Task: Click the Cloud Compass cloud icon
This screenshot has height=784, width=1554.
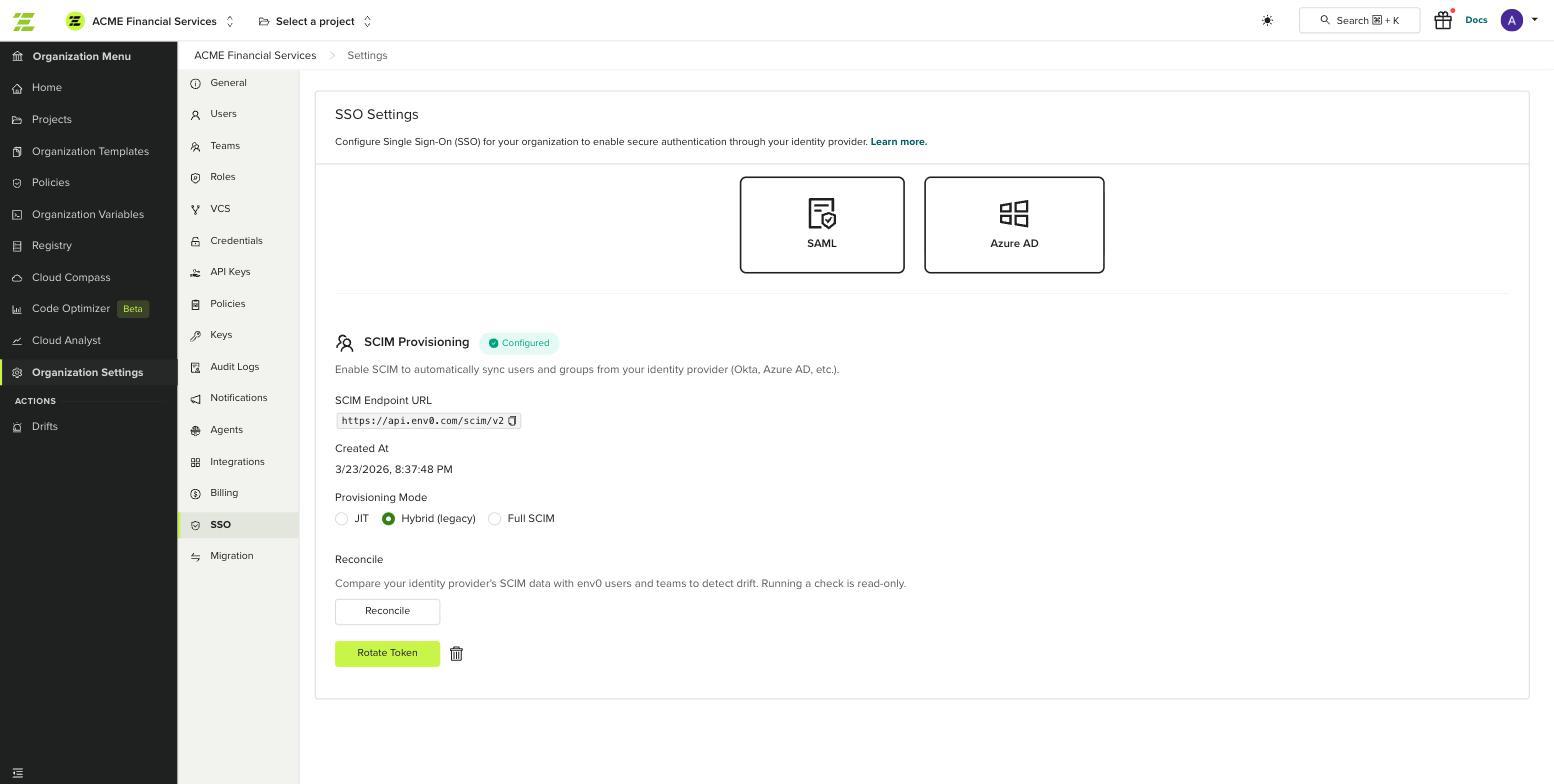Action: pyautogui.click(x=17, y=278)
